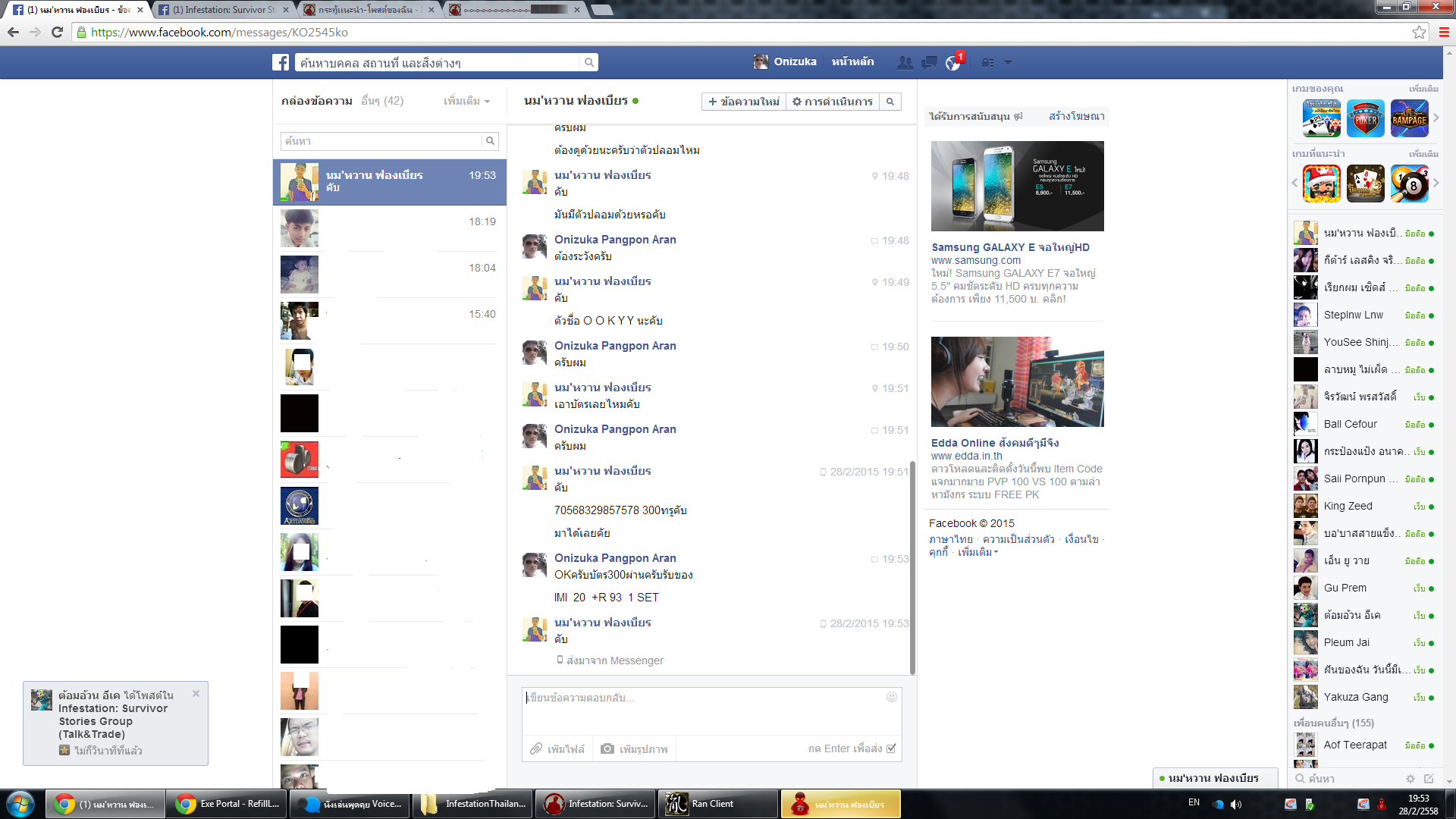Bookmark page with the star icon

(x=1419, y=32)
